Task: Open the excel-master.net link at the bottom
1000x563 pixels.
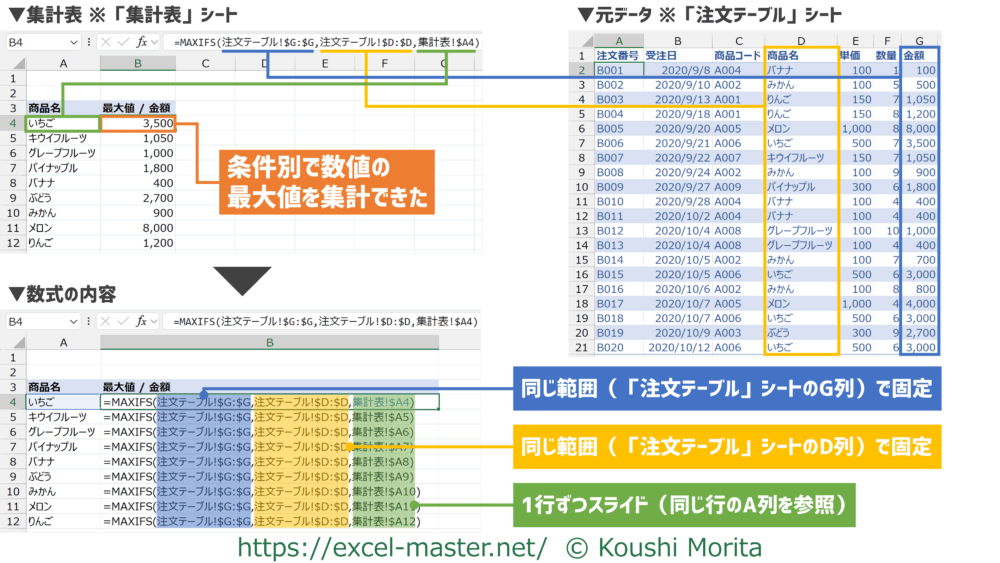Action: pos(392,547)
